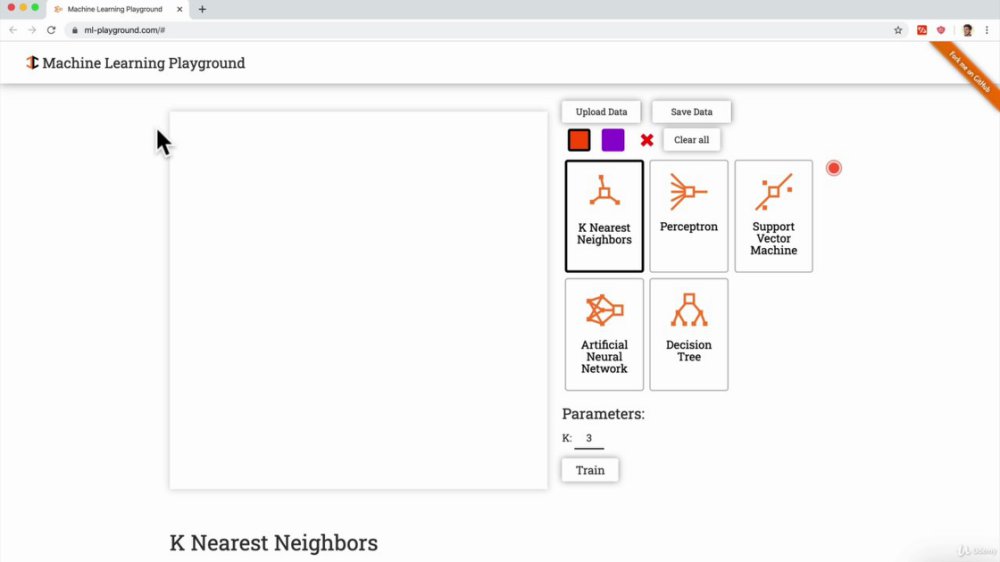Click the Upload Data button

tap(601, 112)
